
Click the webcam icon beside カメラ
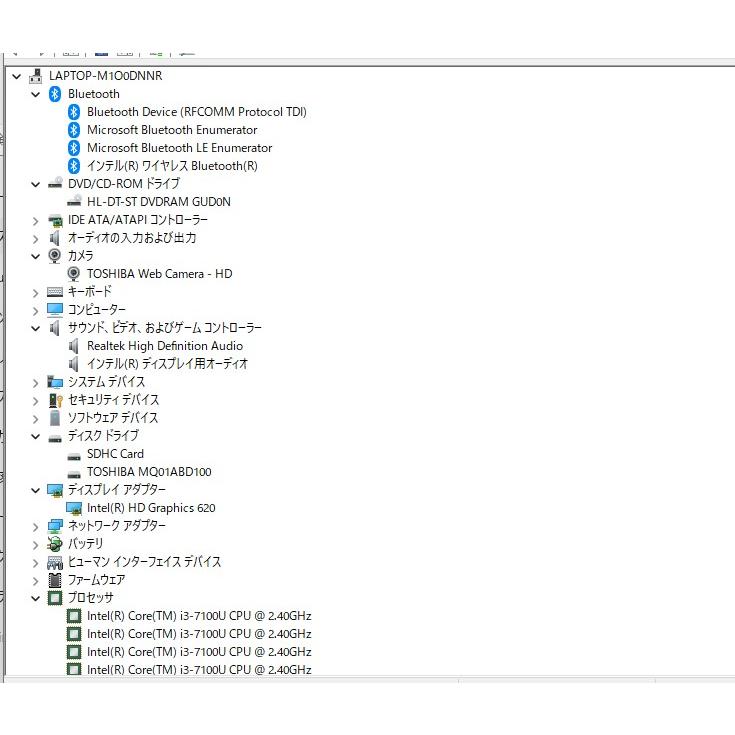[54, 256]
